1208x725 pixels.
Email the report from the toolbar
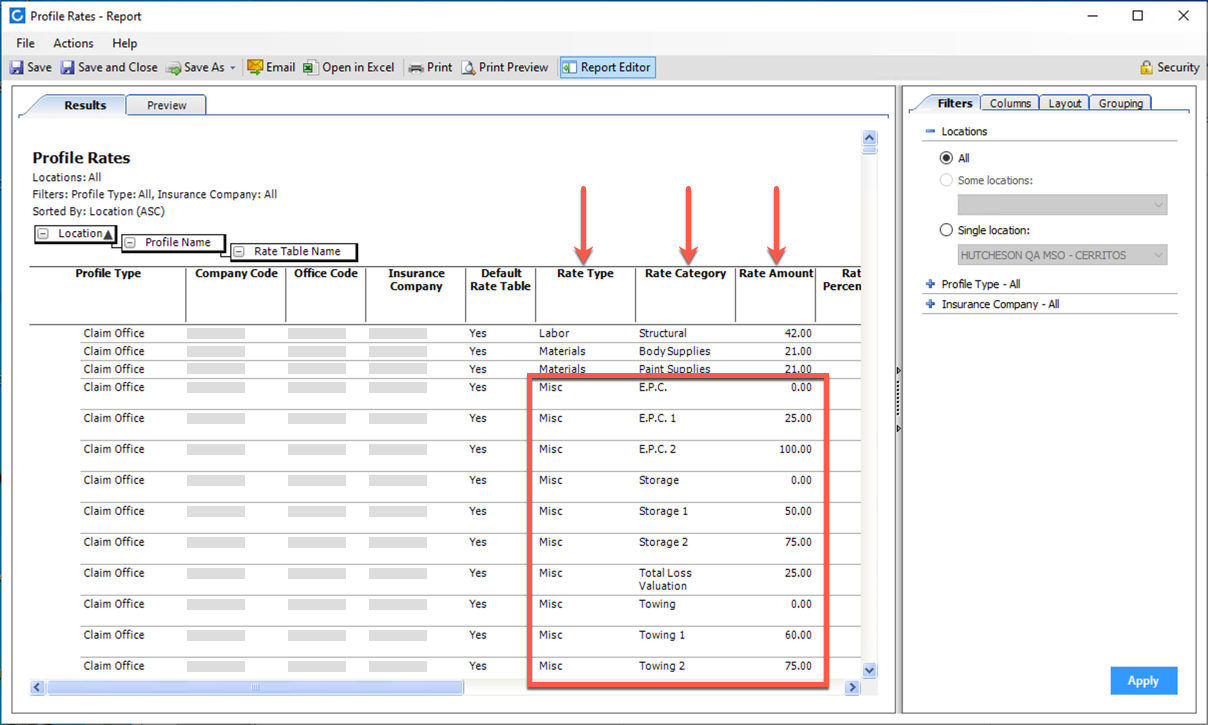coord(271,67)
